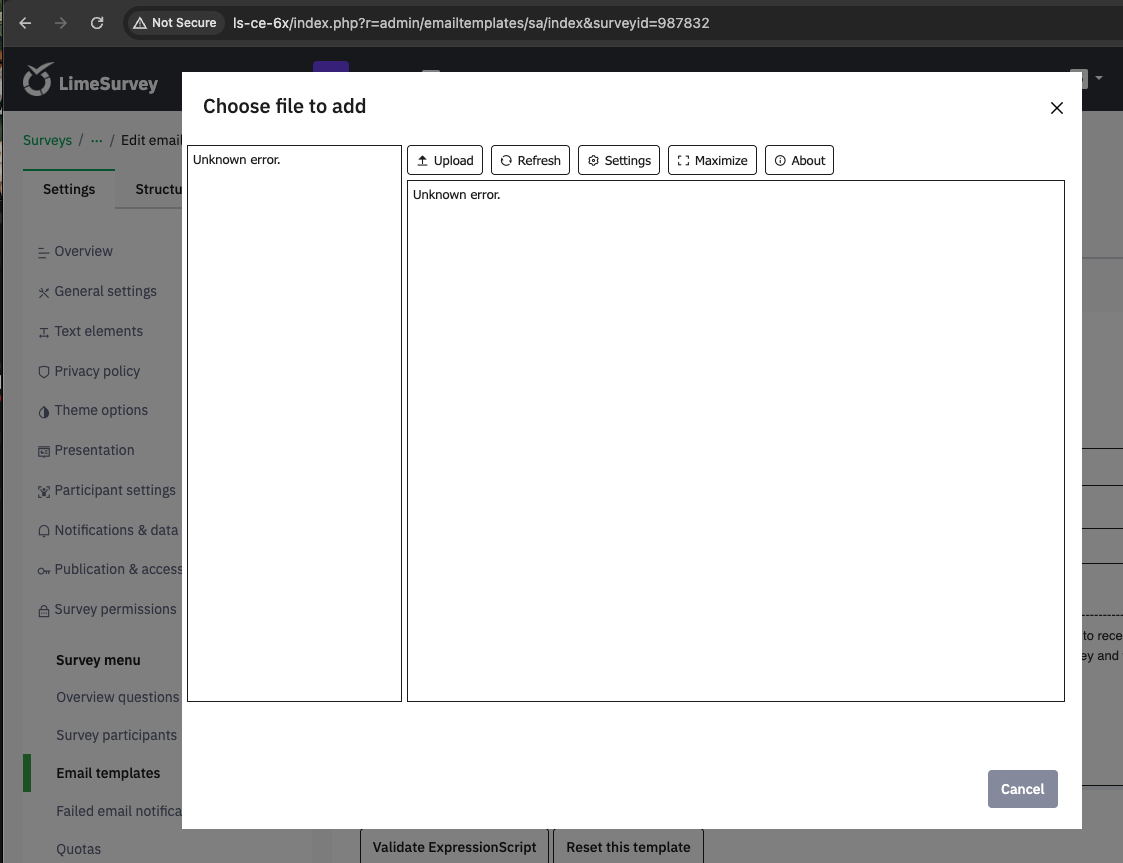Viewport: 1123px width, 863px height.
Task: Expand the breadcrumb ellipsis
Action: coord(97,140)
